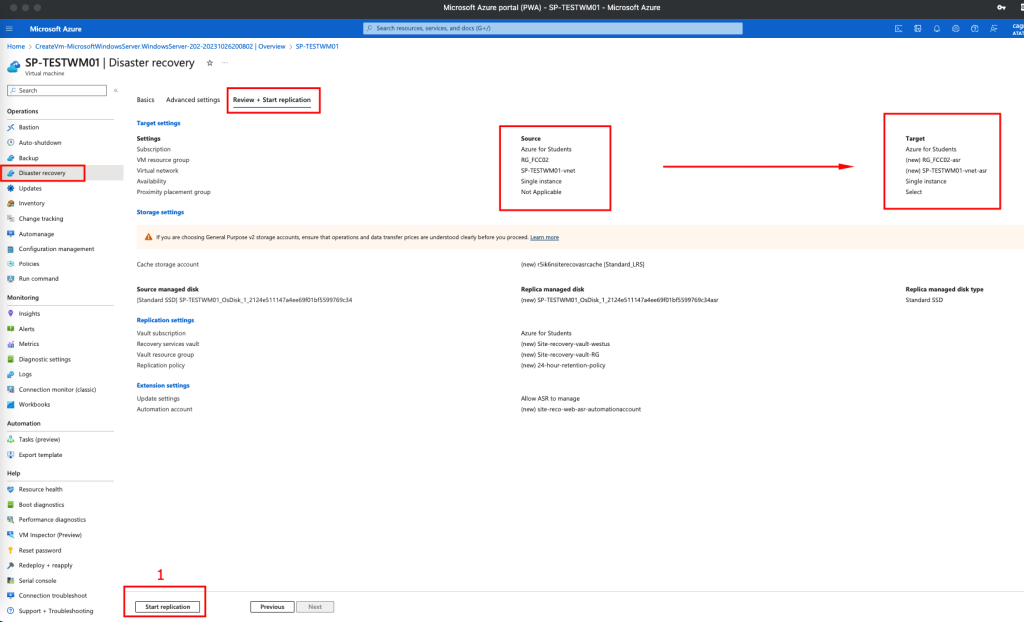Screen dimensions: 1024x622
Task: Open Cloud Shell from the top bar
Action: pos(896,29)
